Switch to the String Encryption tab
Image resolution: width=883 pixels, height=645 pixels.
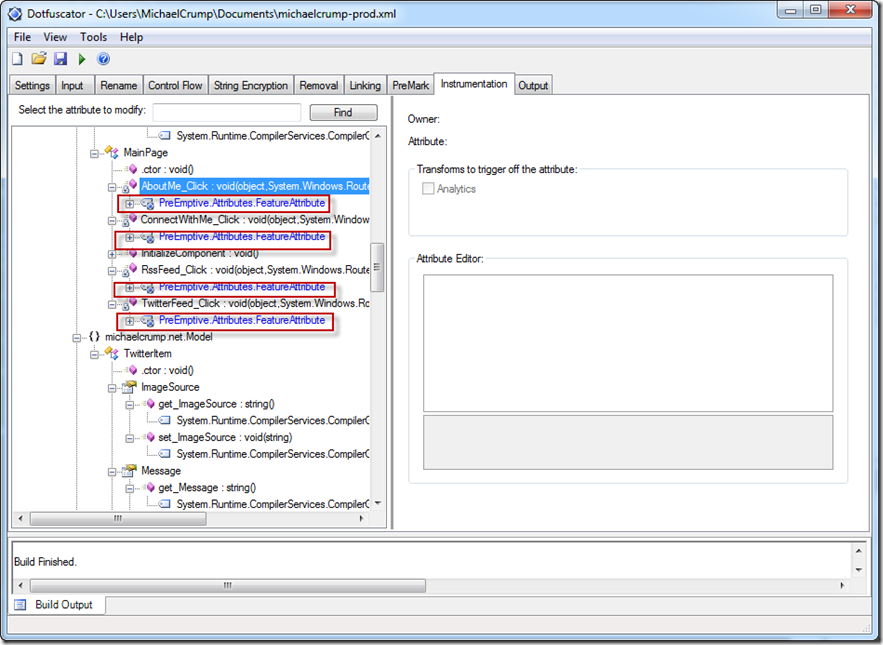click(251, 85)
